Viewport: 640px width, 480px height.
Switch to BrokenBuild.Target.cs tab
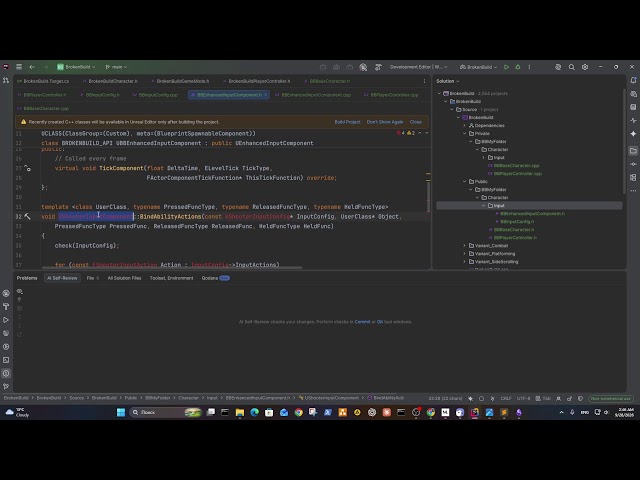coord(43,81)
